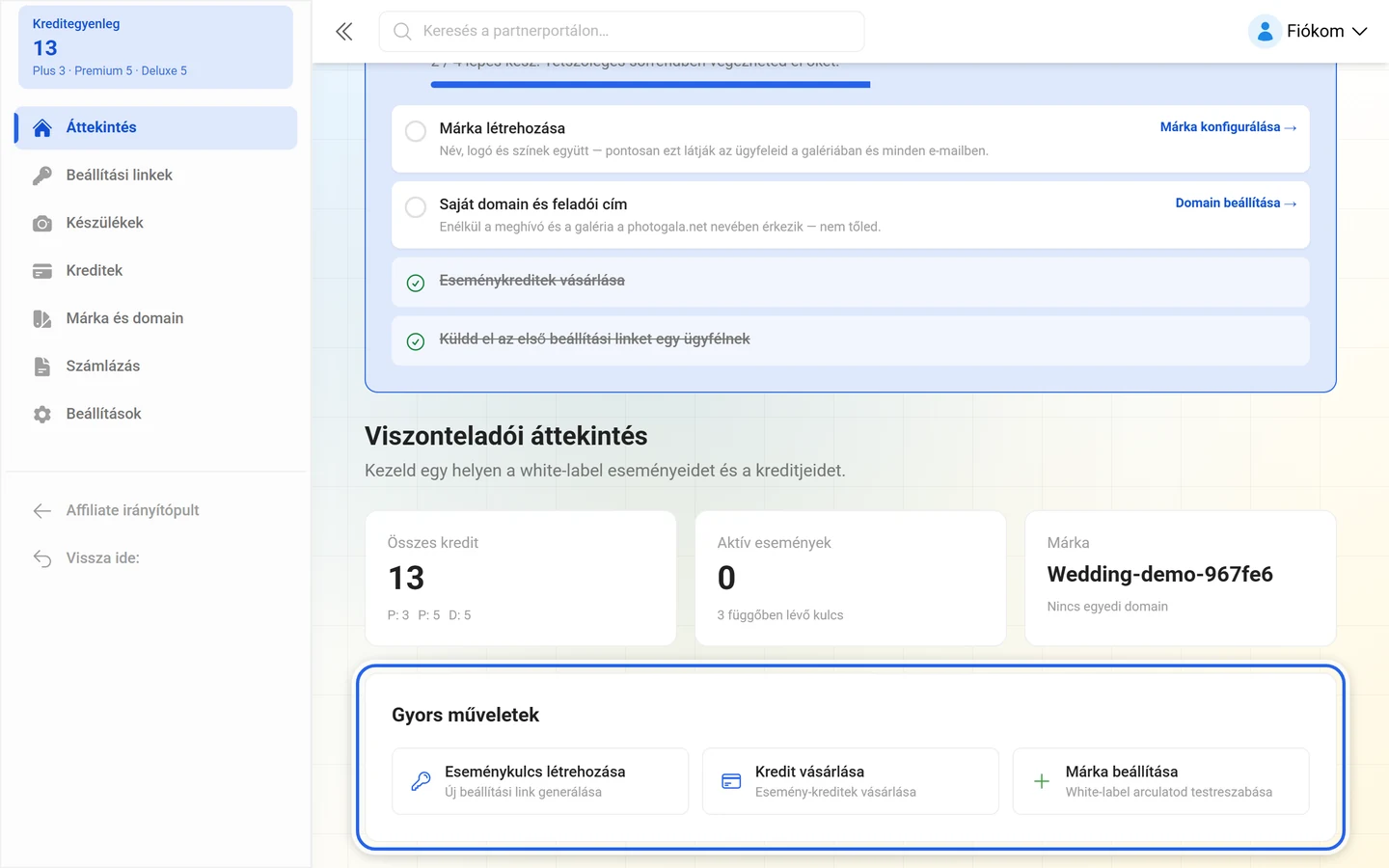The image size is (1389, 868).
Task: Click the onboarding progress bar
Action: click(650, 85)
